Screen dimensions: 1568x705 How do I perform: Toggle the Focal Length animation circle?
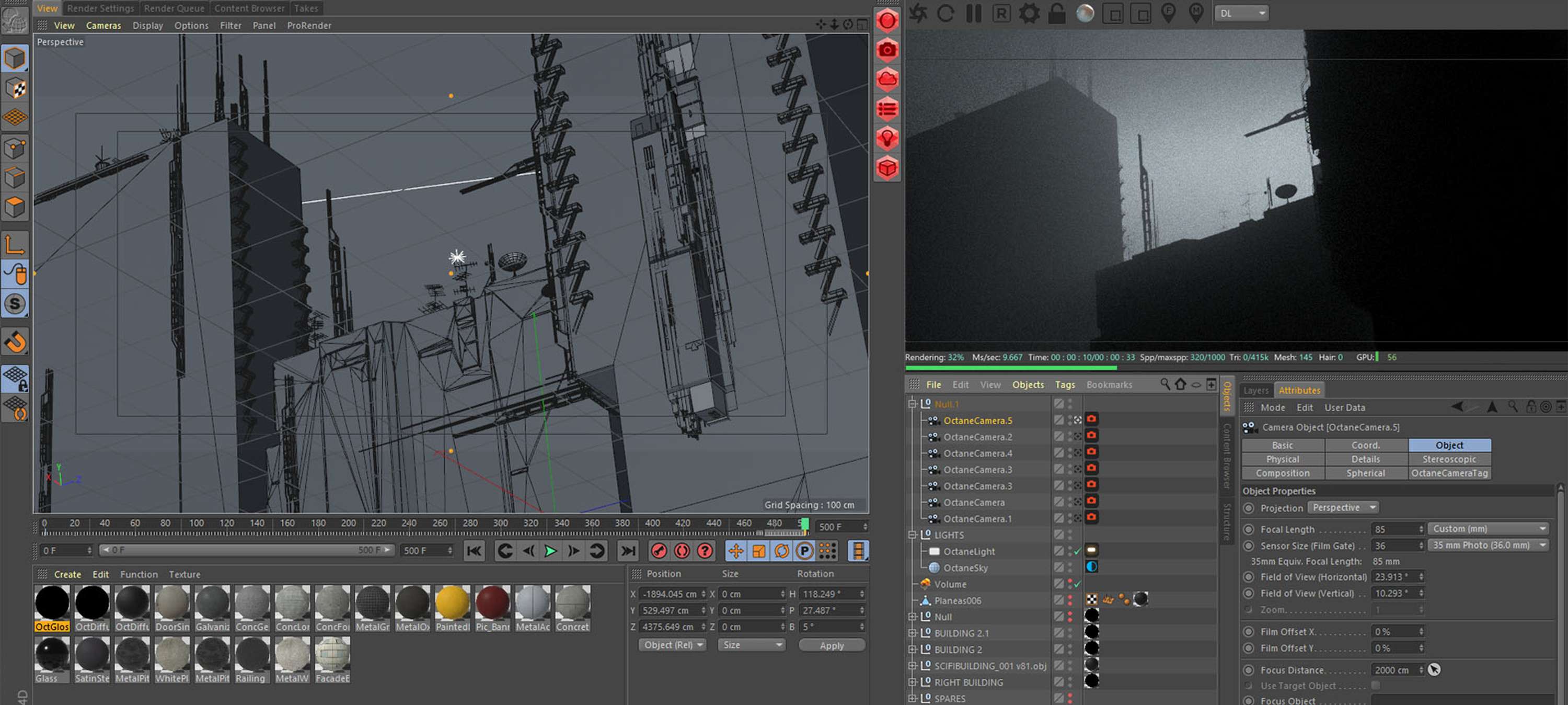[x=1249, y=529]
